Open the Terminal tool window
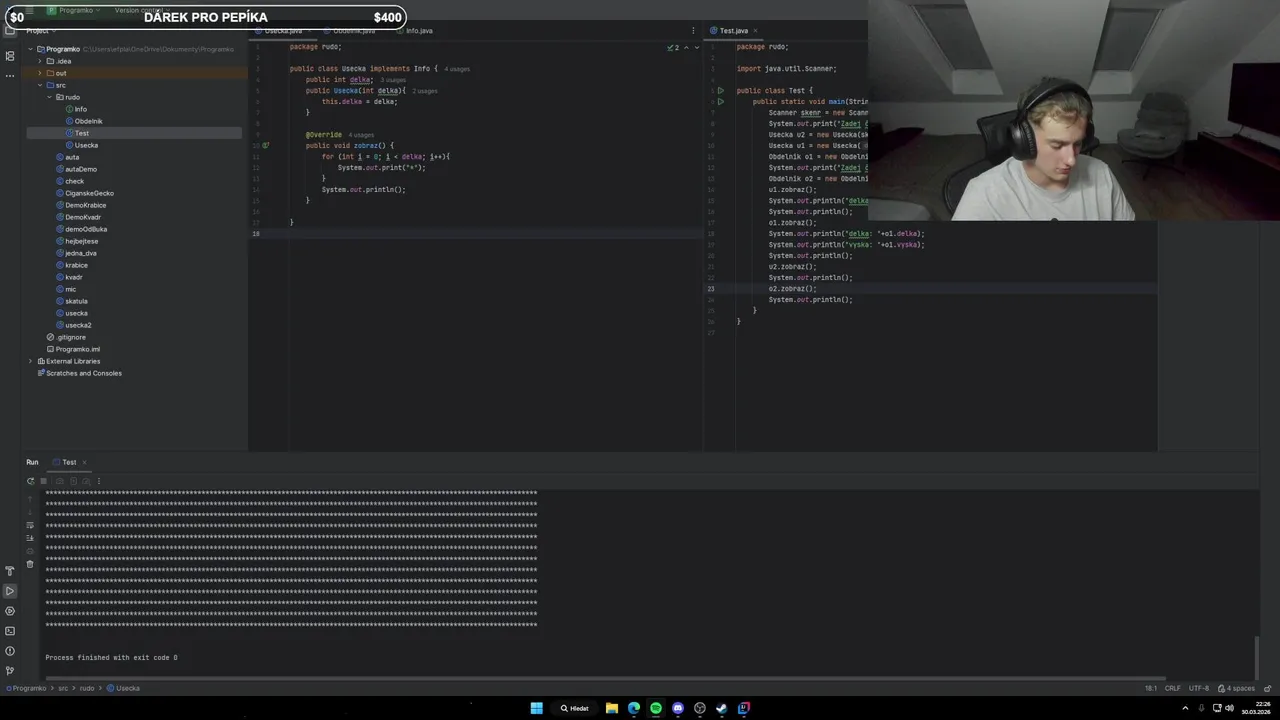The width and height of the screenshot is (1280, 720). (10, 631)
